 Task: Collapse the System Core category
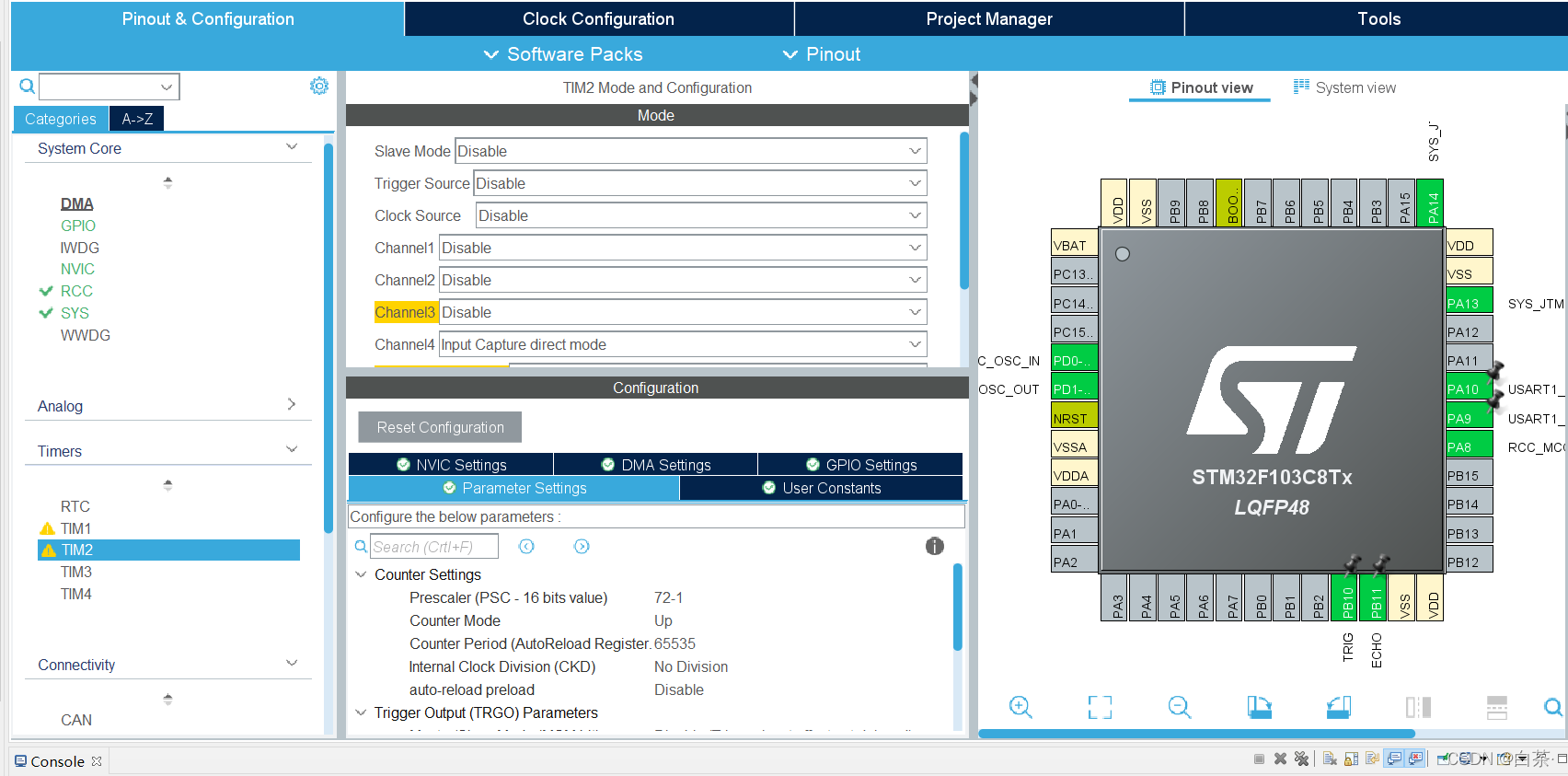pyautogui.click(x=292, y=147)
